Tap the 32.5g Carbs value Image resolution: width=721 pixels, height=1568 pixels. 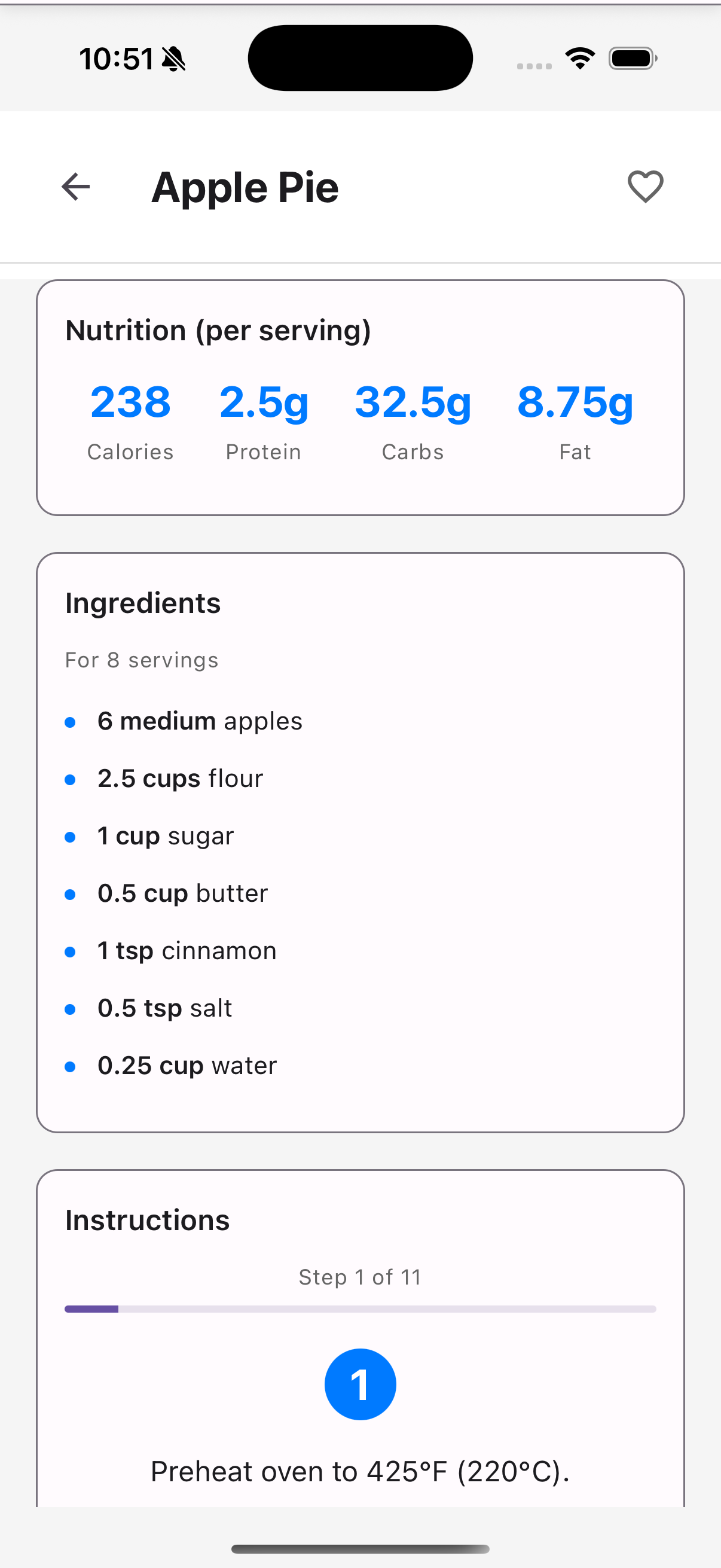[x=413, y=403]
